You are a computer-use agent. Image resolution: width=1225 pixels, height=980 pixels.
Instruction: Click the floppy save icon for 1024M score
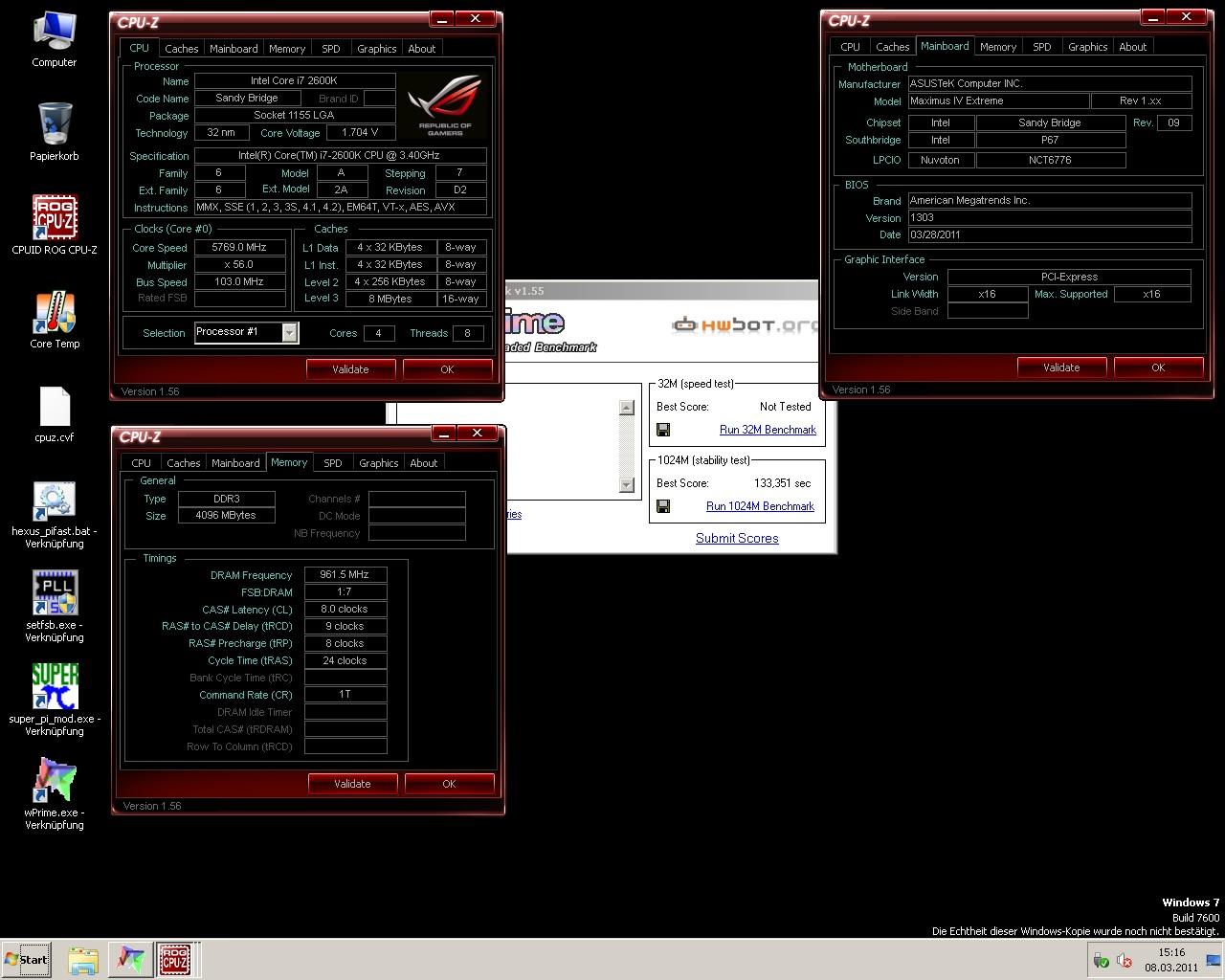663,506
